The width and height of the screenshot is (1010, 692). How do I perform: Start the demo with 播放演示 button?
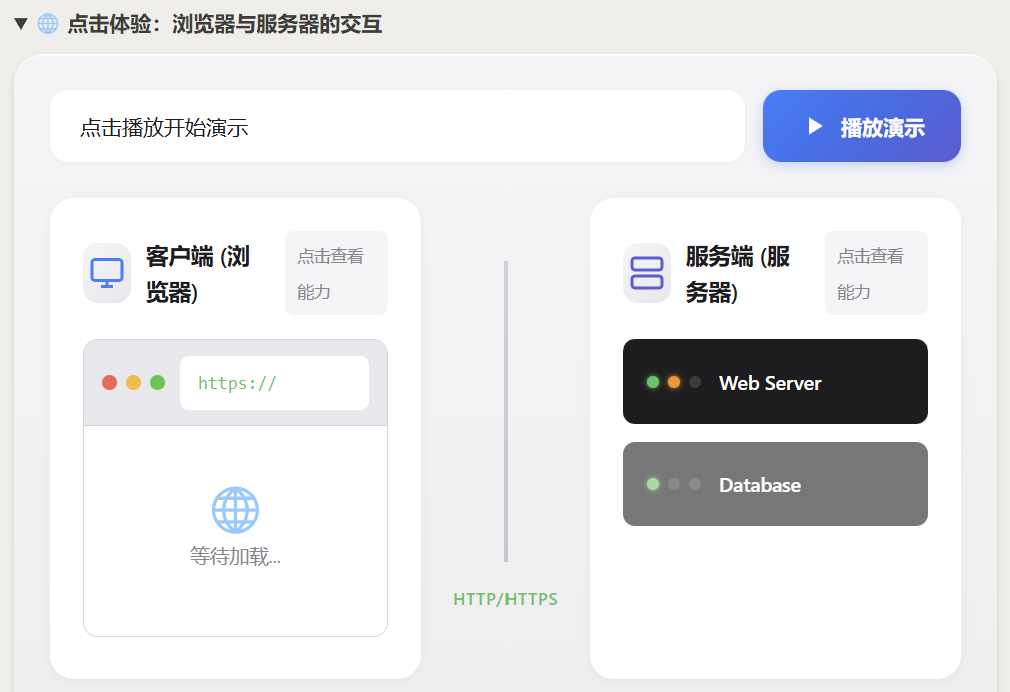pyautogui.click(x=861, y=126)
